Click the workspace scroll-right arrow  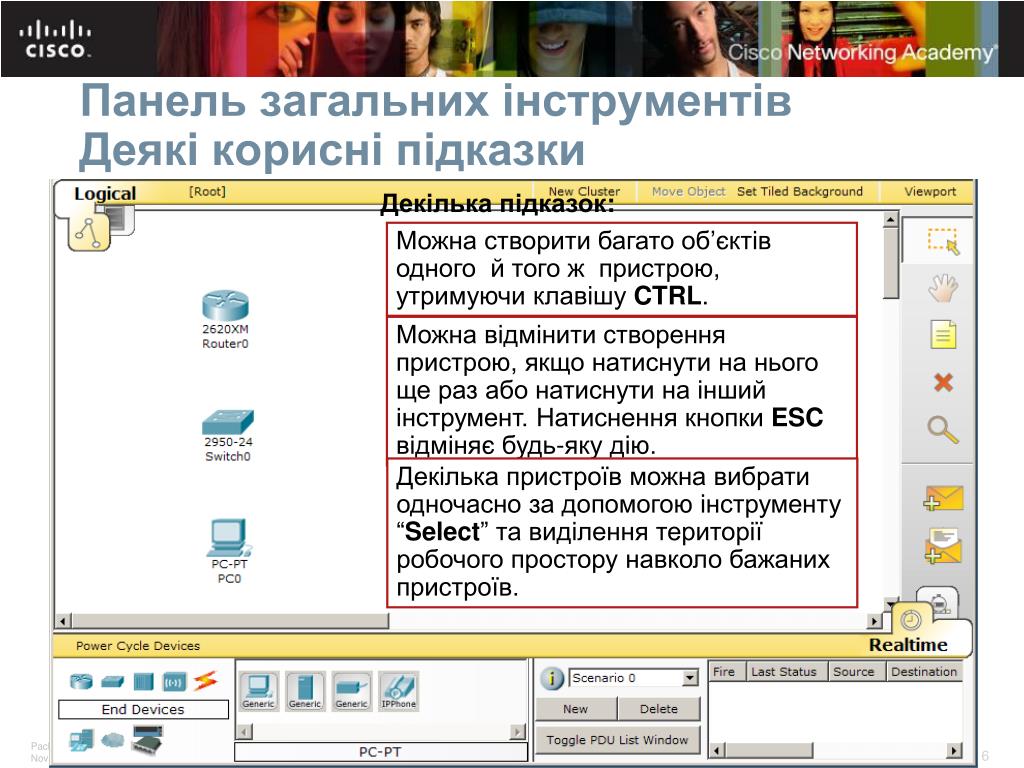(874, 620)
